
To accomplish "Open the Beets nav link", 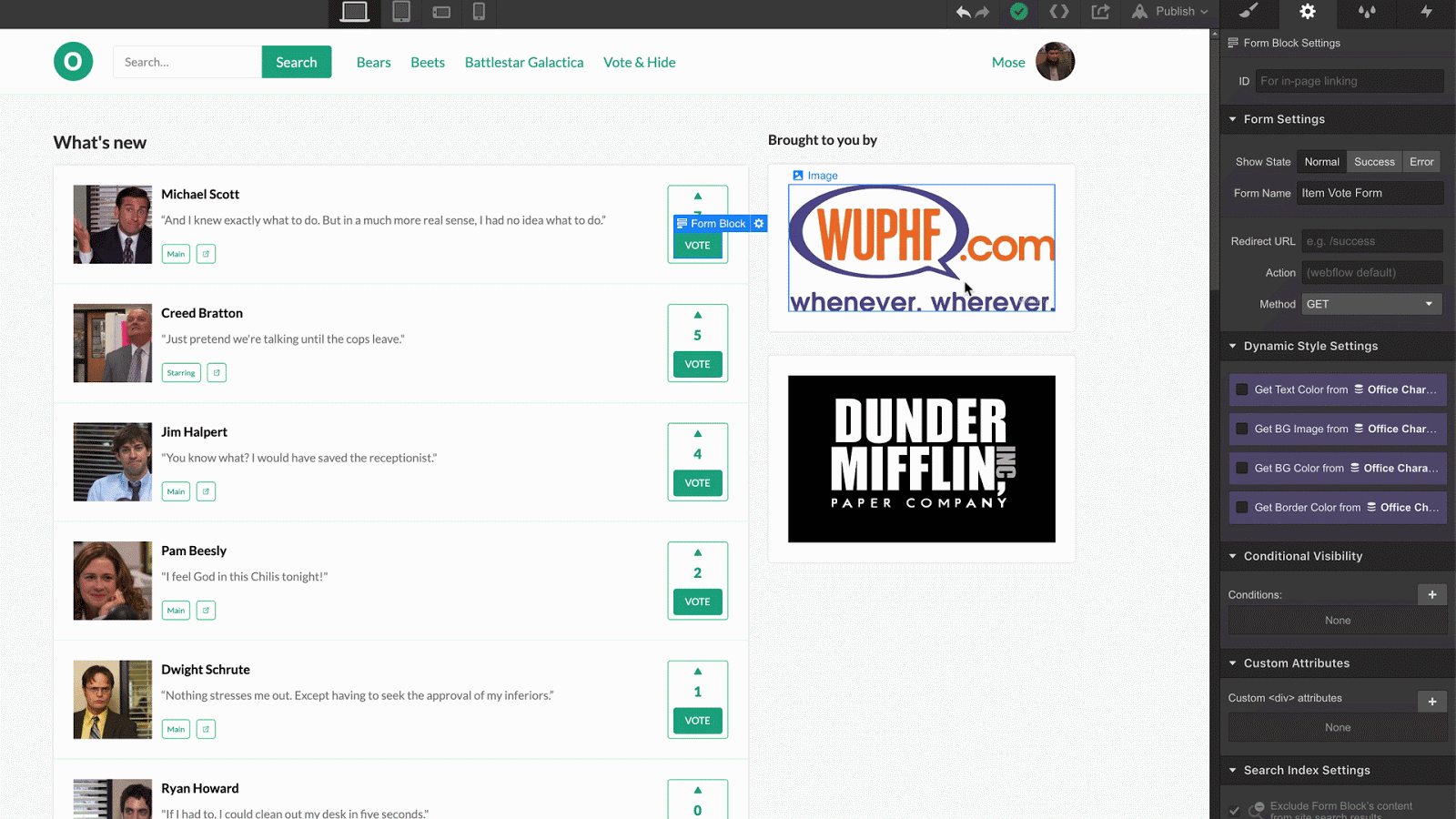I will pyautogui.click(x=428, y=62).
